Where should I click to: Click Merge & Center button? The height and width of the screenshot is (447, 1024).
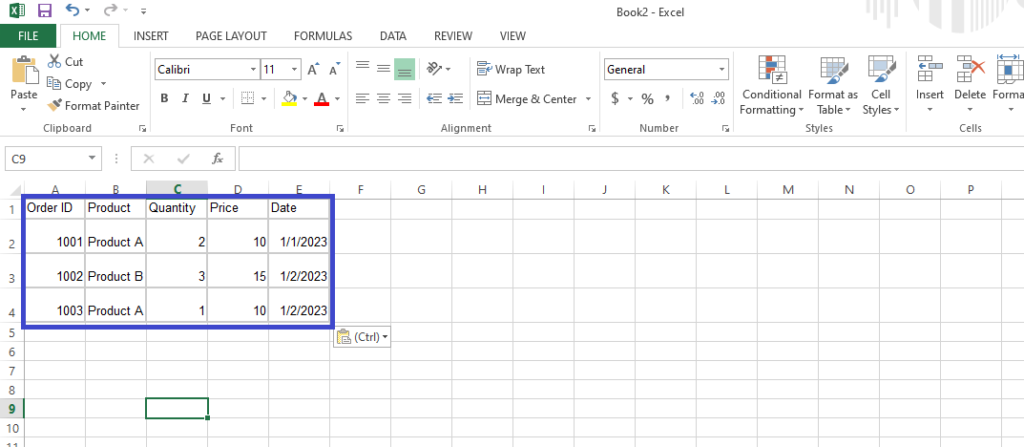click(527, 99)
